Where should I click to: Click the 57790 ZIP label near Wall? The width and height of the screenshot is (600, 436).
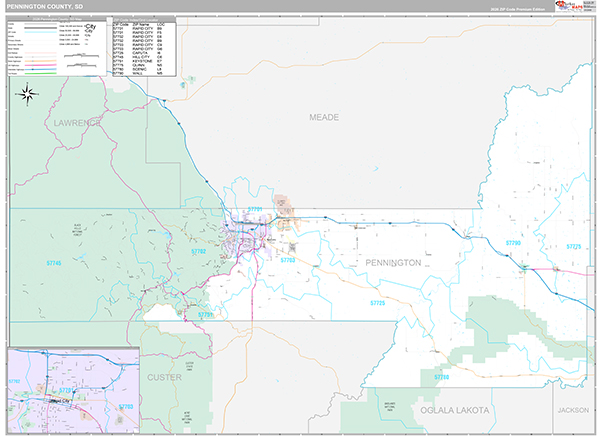coord(513,243)
